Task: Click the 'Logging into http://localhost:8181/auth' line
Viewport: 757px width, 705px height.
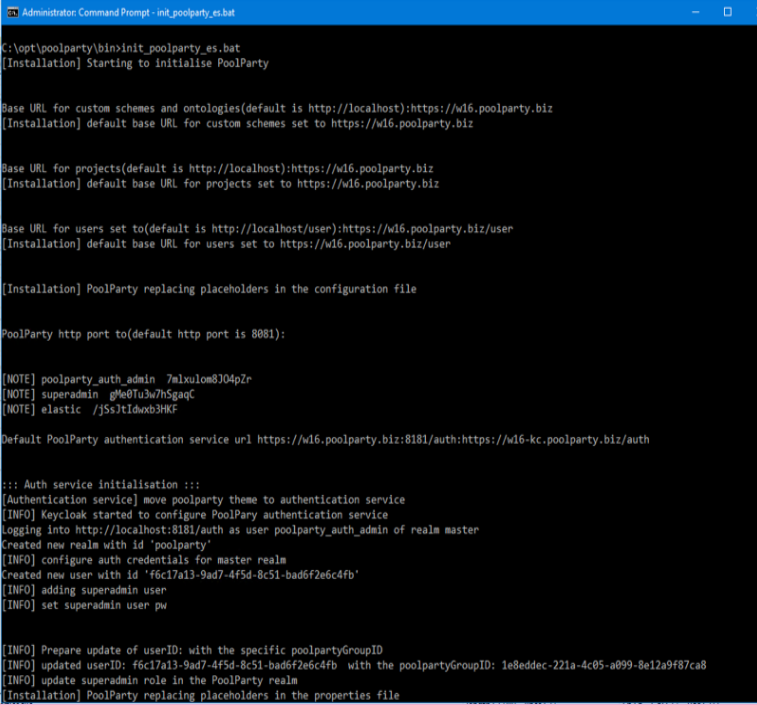Action: [240, 530]
